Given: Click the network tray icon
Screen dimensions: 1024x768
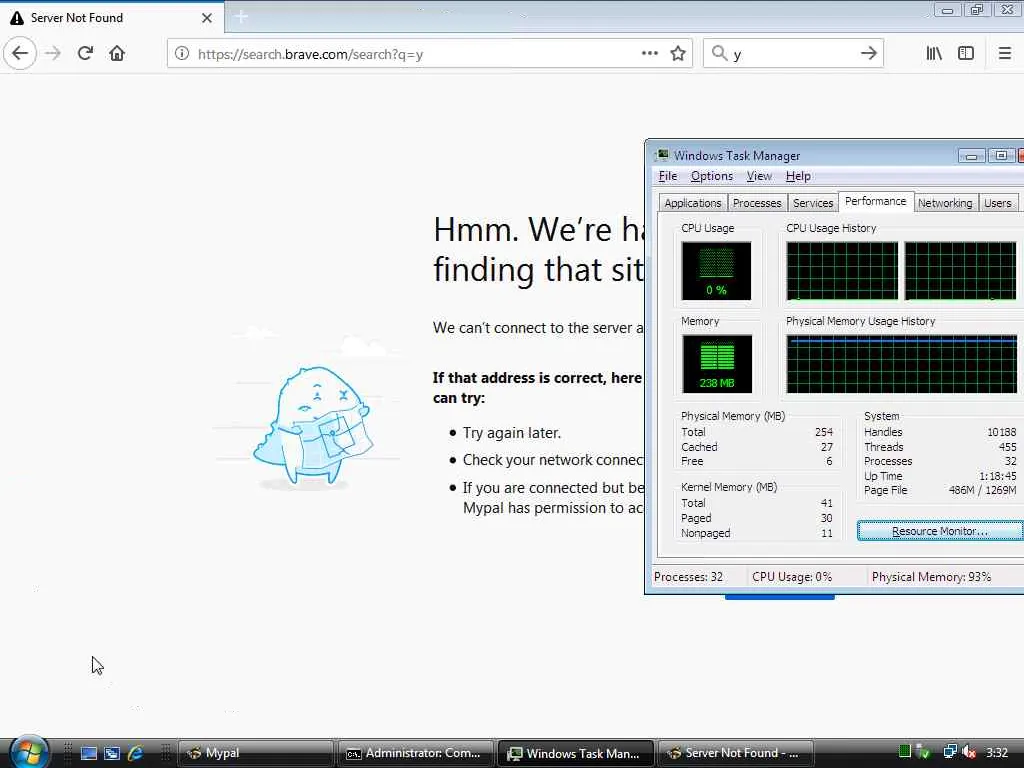Looking at the screenshot, I should point(950,752).
